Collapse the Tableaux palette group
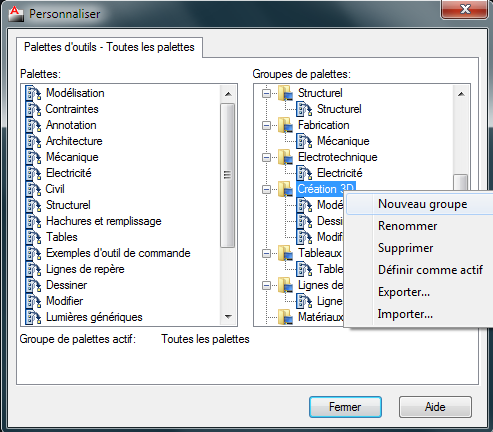The image size is (493, 432). [x=266, y=253]
